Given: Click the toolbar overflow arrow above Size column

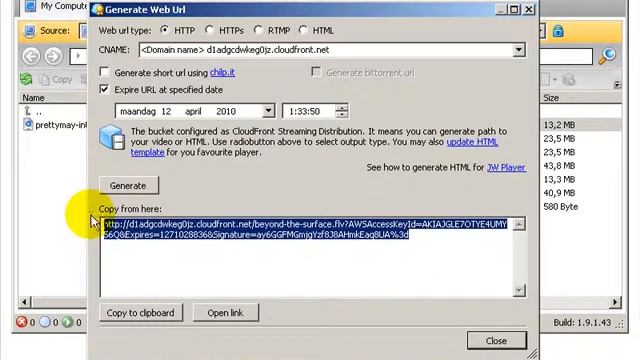Looking at the screenshot, I should [x=617, y=84].
